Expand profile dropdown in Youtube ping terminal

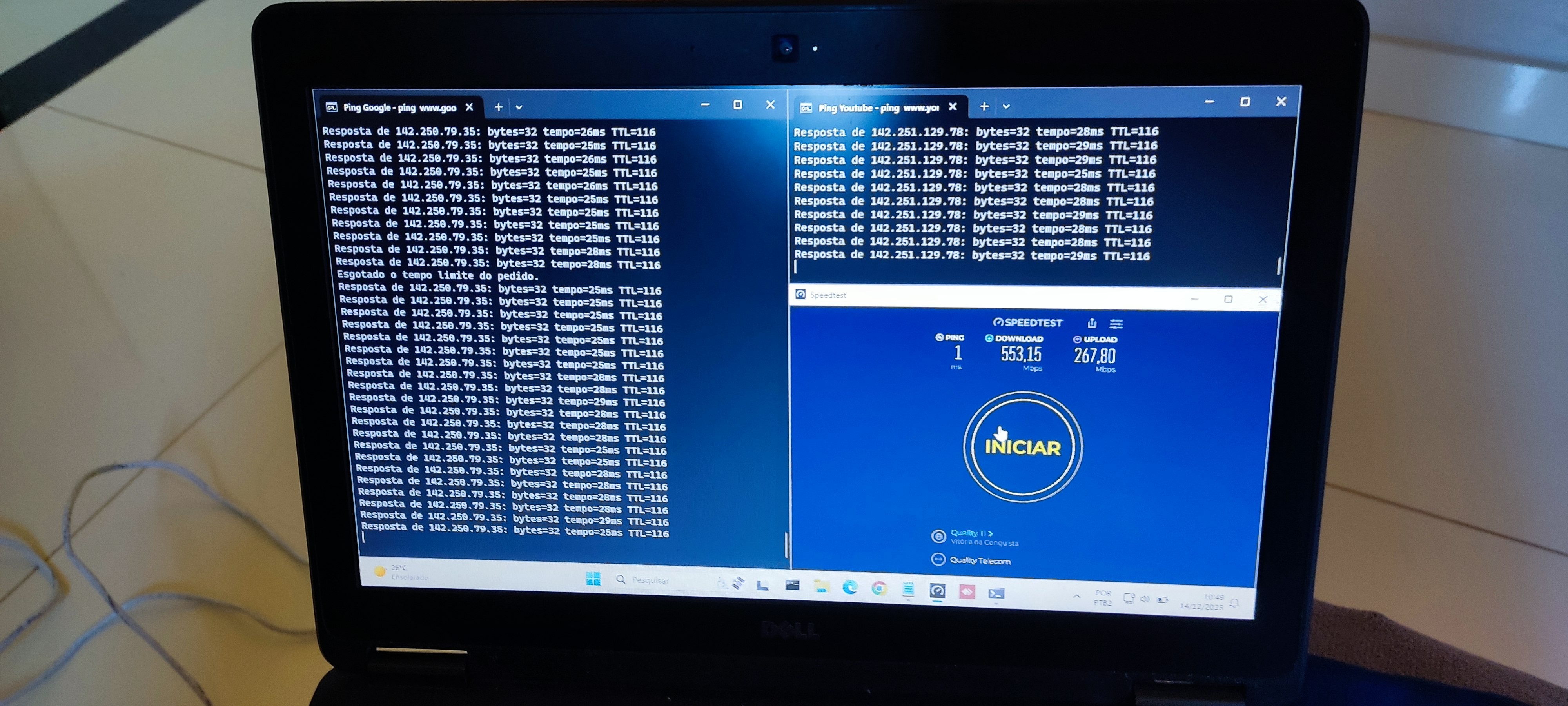click(x=1006, y=107)
